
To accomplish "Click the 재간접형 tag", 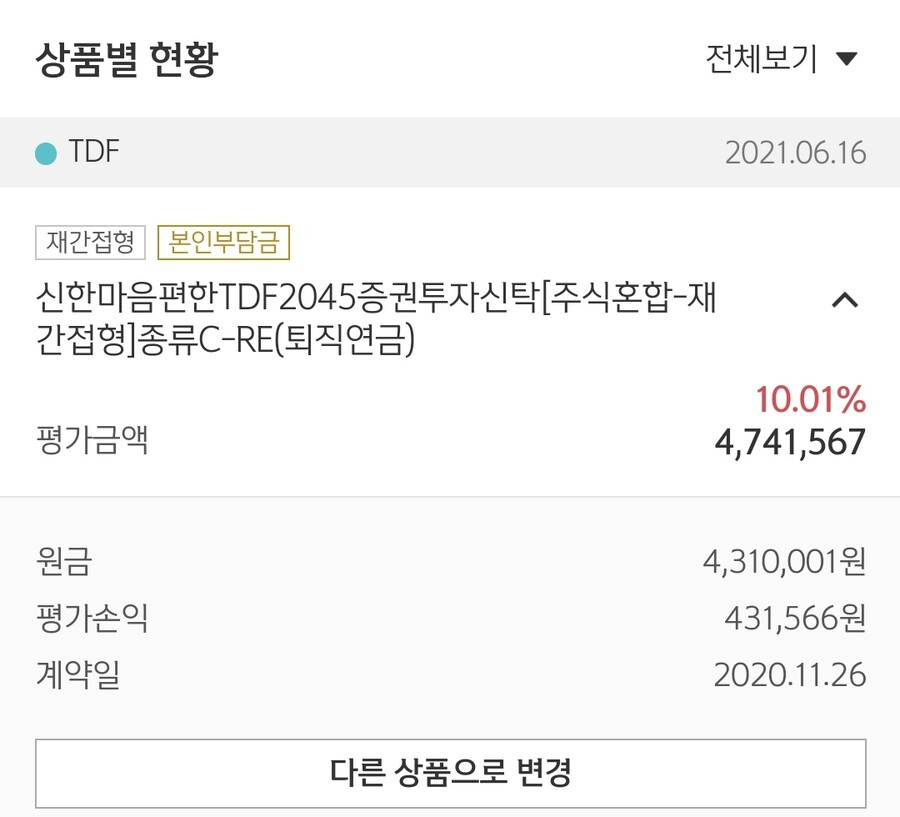I will tap(90, 242).
